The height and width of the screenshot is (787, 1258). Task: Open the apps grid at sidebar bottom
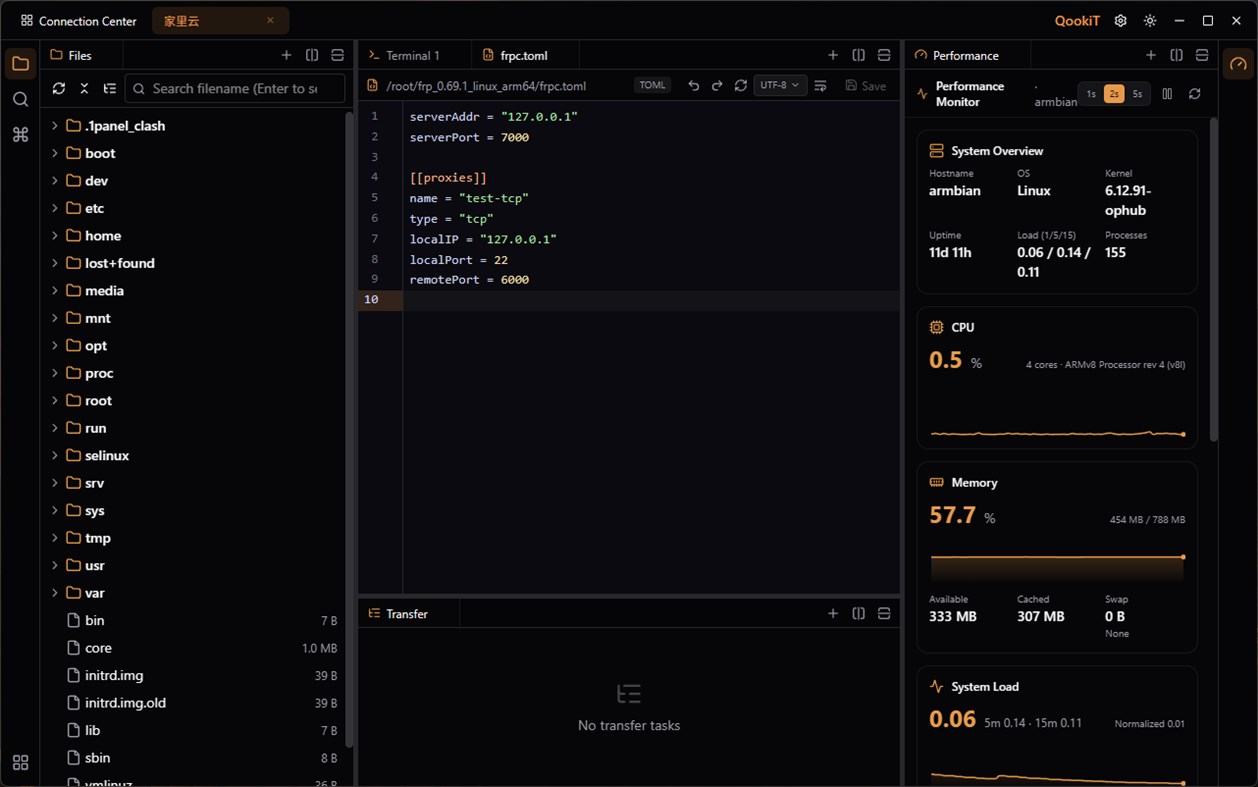[20, 763]
